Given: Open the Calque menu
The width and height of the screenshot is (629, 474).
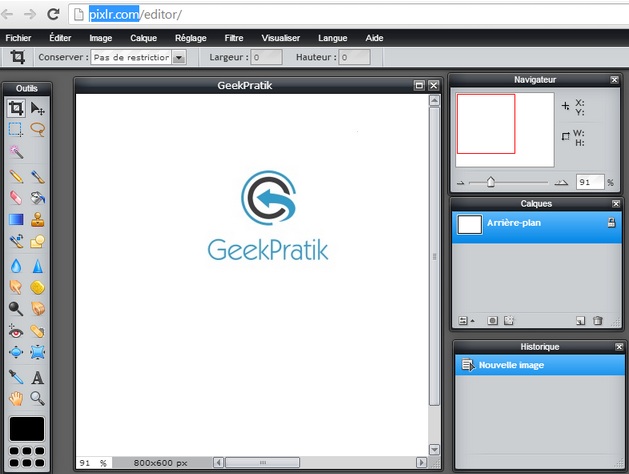Looking at the screenshot, I should (143, 38).
